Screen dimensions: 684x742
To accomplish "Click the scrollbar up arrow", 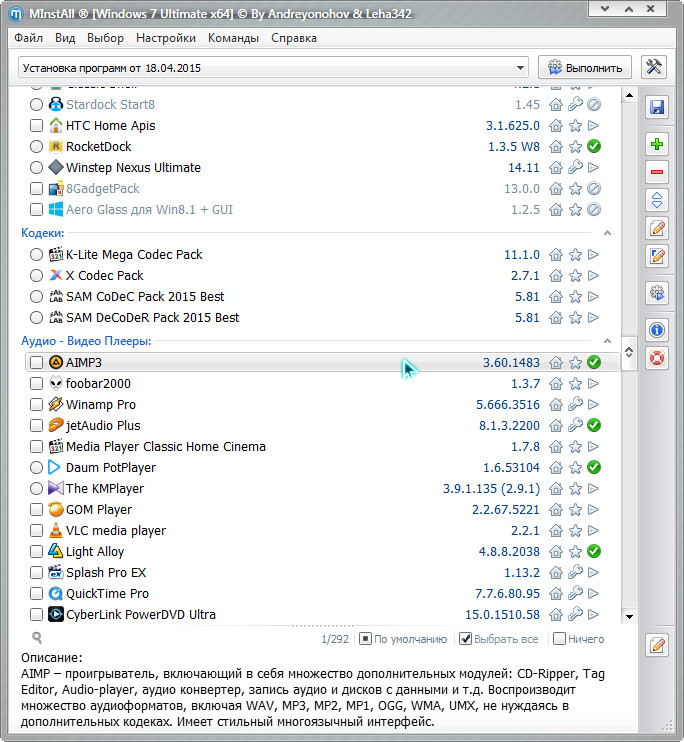I will 629,96.
